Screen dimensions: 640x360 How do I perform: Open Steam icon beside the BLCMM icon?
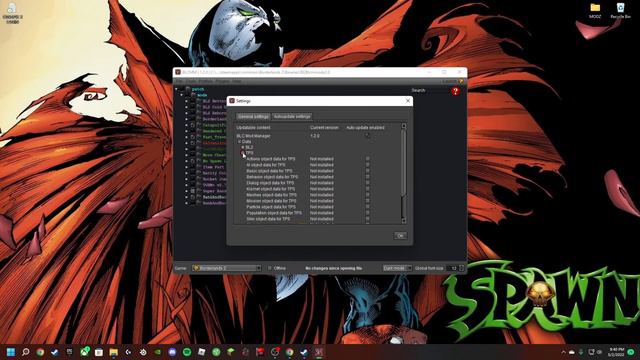pos(304,352)
